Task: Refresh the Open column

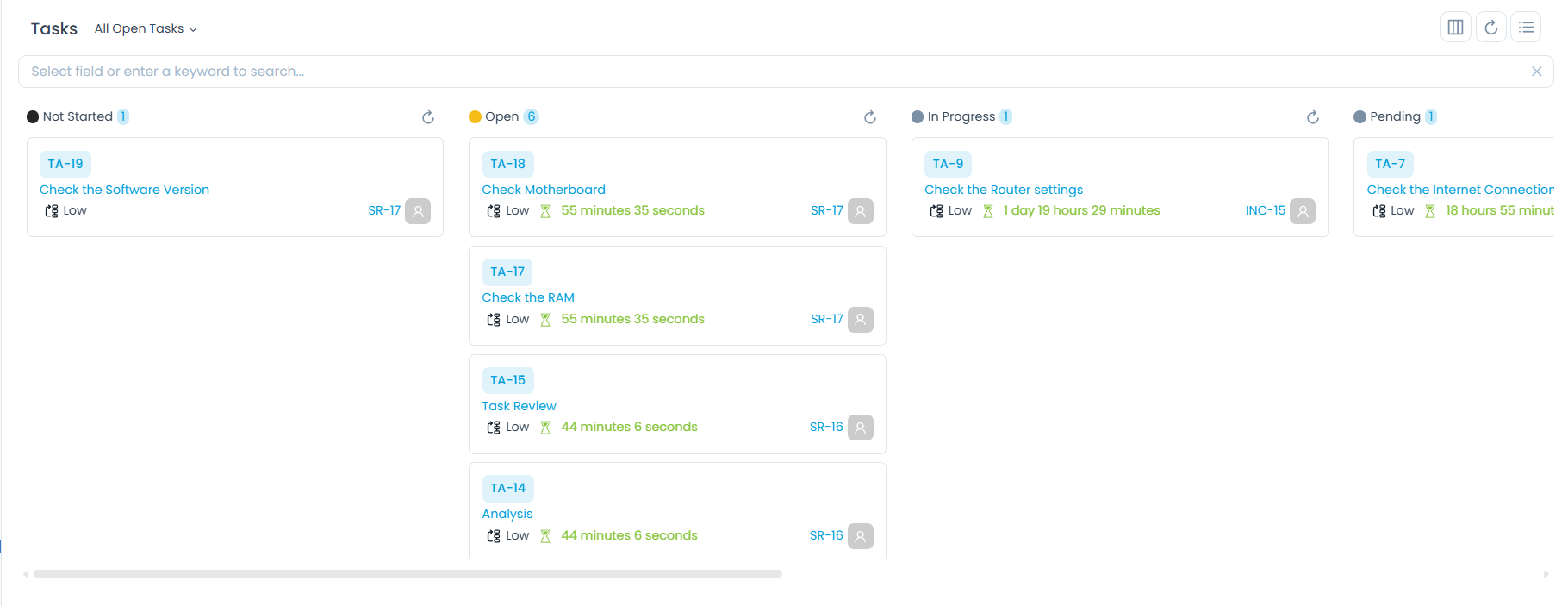Action: 869,116
